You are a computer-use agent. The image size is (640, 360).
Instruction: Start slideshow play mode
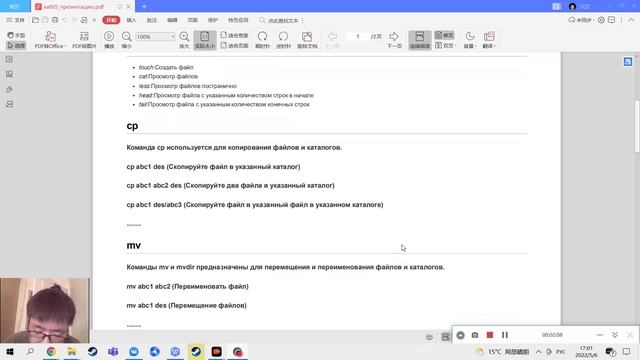(x=109, y=40)
